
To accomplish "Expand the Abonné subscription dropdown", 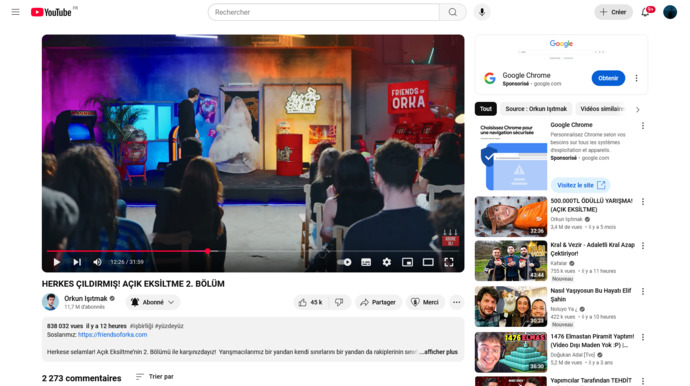I will coord(153,302).
